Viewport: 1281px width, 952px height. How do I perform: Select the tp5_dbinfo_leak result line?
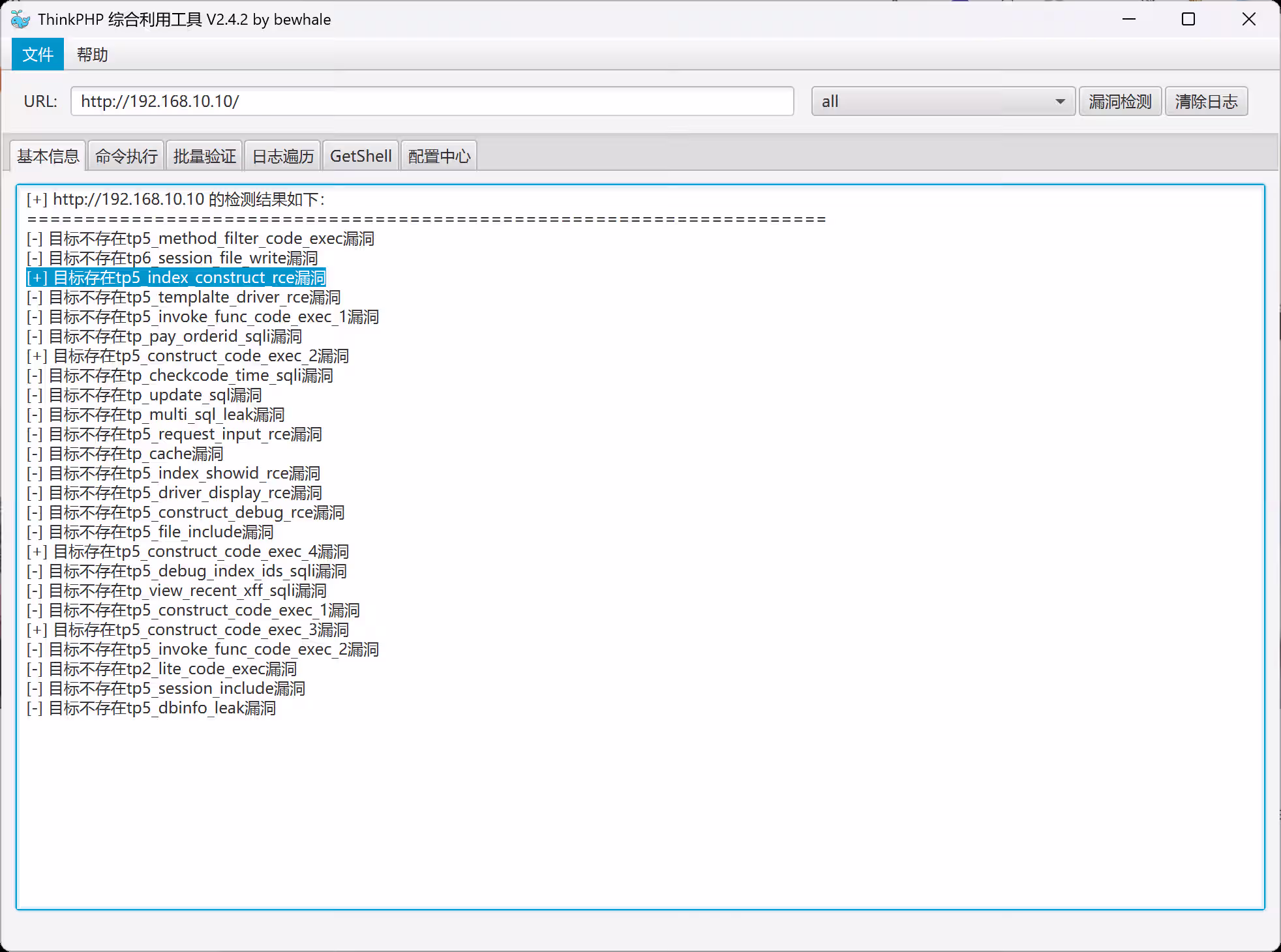(x=151, y=707)
